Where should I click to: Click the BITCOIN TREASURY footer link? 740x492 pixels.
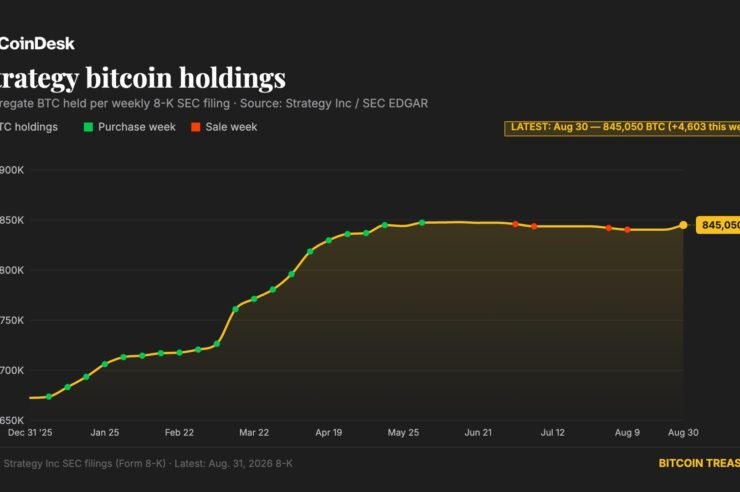click(x=699, y=463)
